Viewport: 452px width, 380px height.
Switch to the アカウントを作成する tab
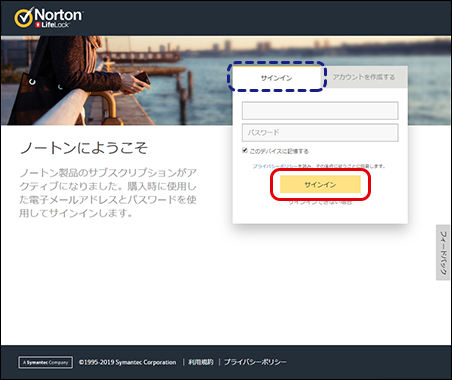point(364,77)
